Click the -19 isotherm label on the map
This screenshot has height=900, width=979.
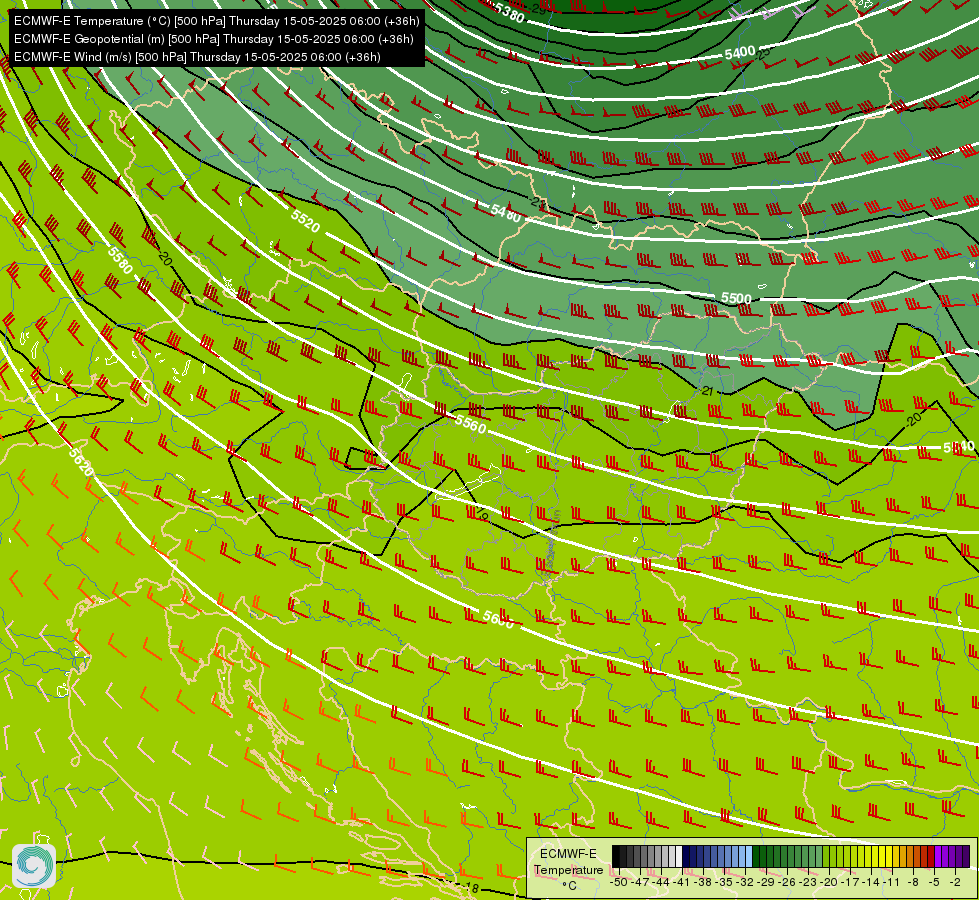pyautogui.click(x=481, y=513)
